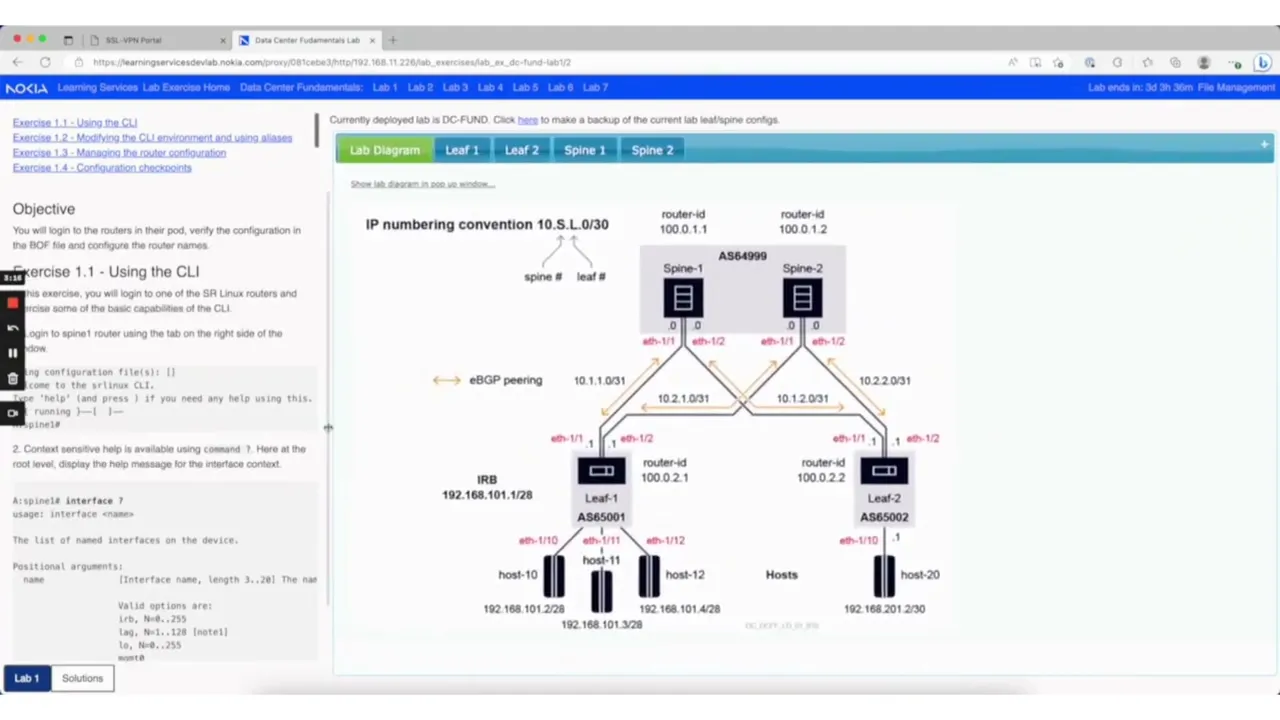Image resolution: width=1280 pixels, height=720 pixels.
Task: Go to Lab Exercise Home
Action: 186,88
